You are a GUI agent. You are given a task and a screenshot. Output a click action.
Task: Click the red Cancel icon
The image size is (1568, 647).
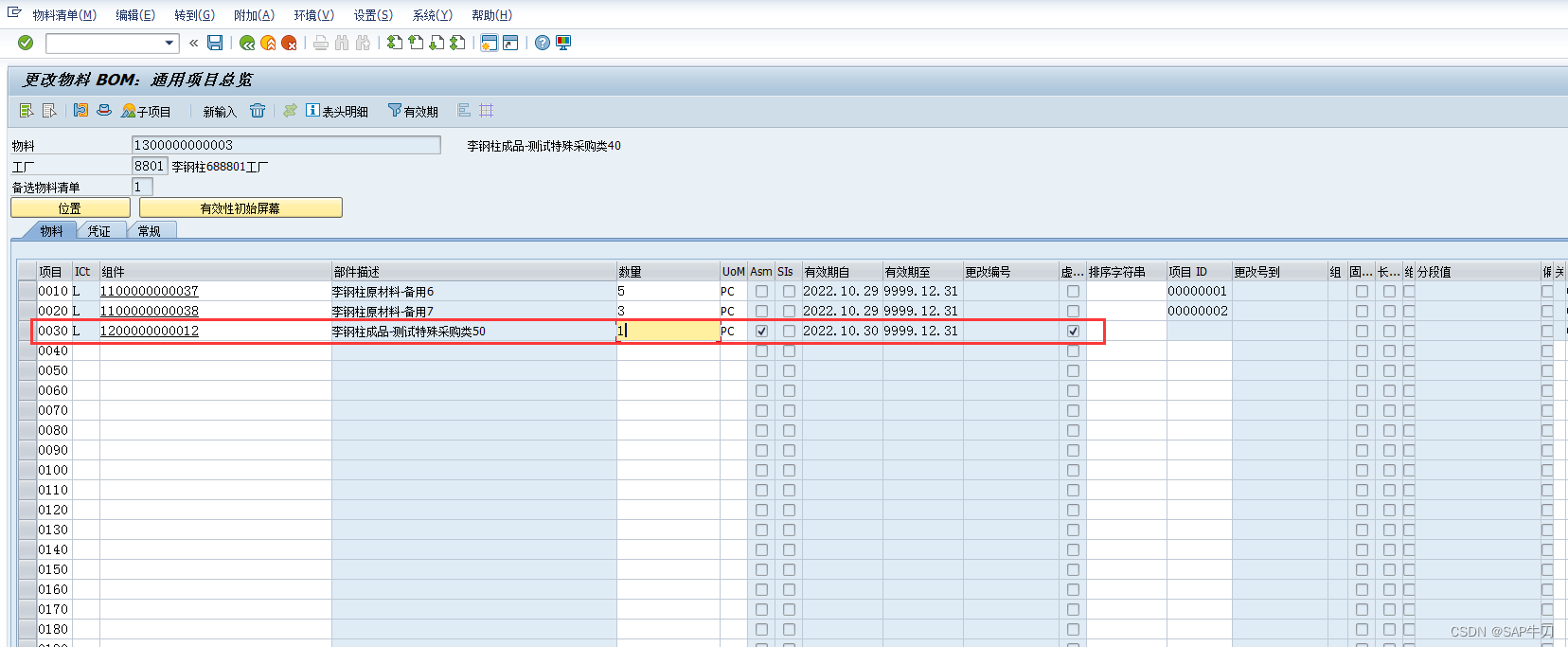[x=289, y=43]
